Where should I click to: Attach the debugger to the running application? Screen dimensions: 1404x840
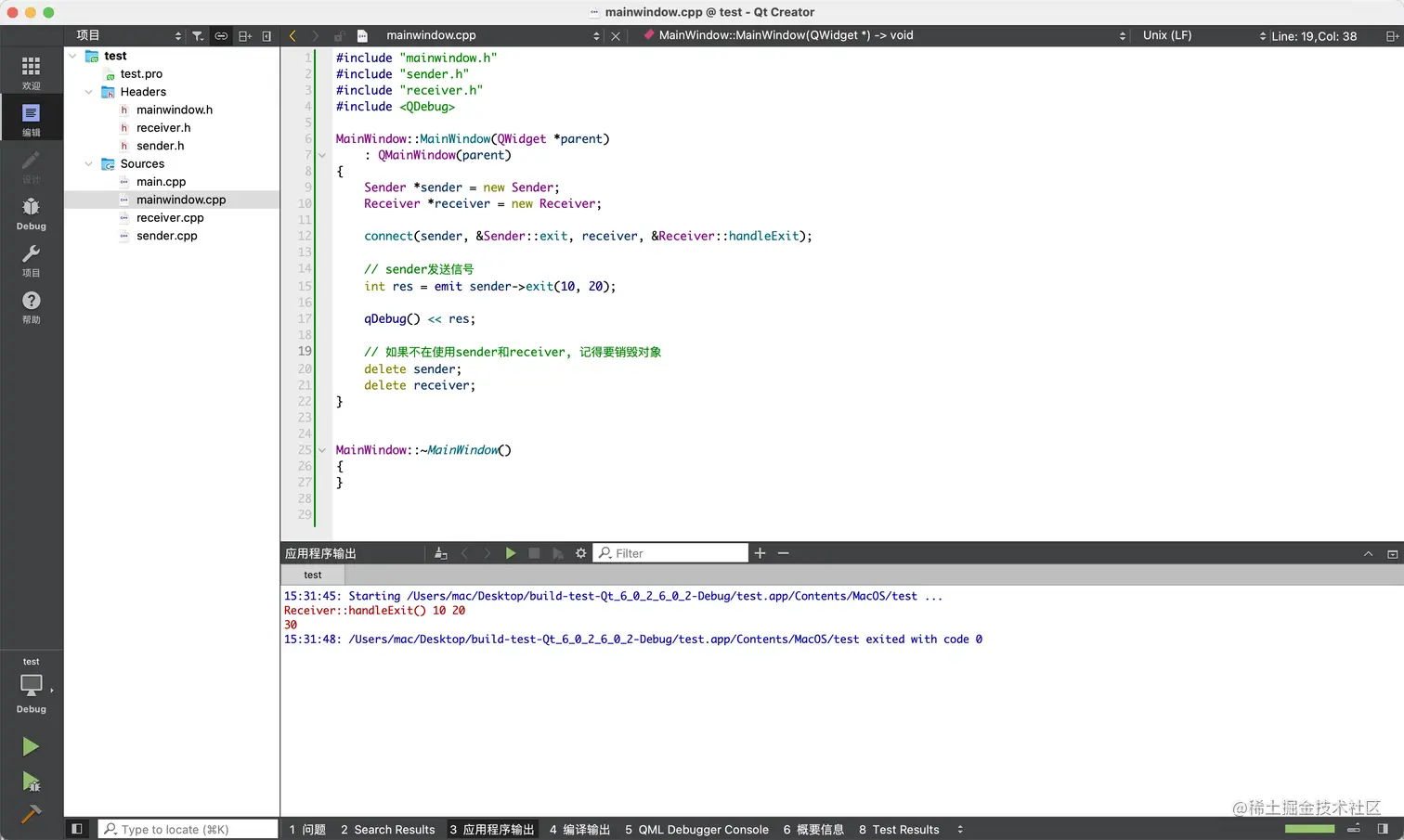point(557,553)
